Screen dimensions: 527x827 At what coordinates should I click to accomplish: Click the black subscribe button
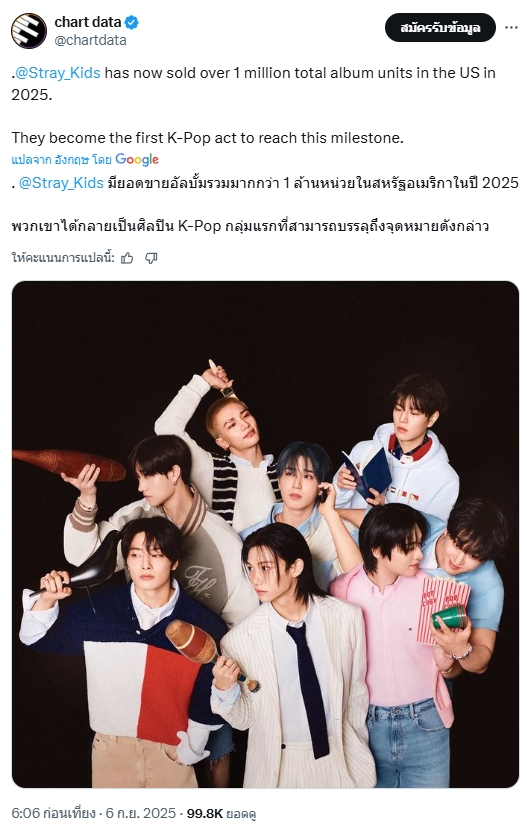(x=440, y=27)
